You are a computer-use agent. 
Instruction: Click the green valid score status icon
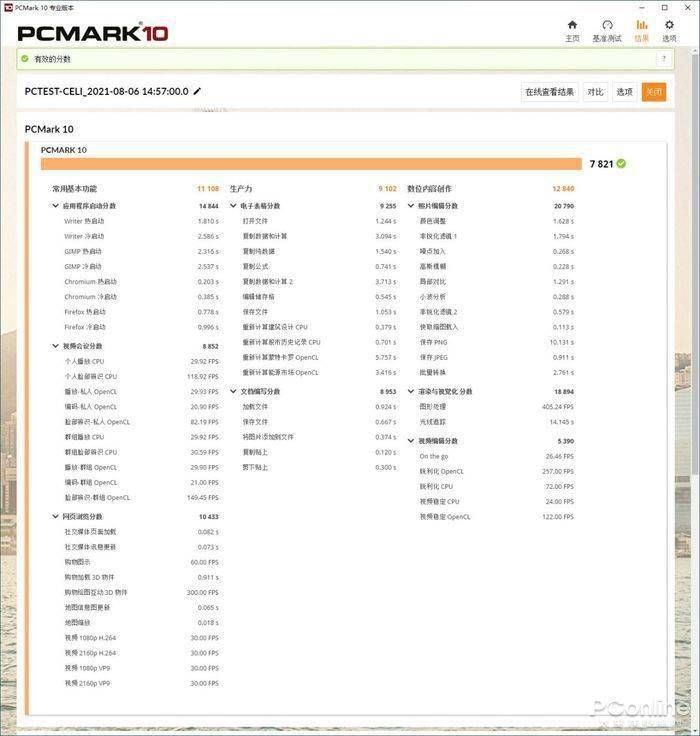(25, 59)
